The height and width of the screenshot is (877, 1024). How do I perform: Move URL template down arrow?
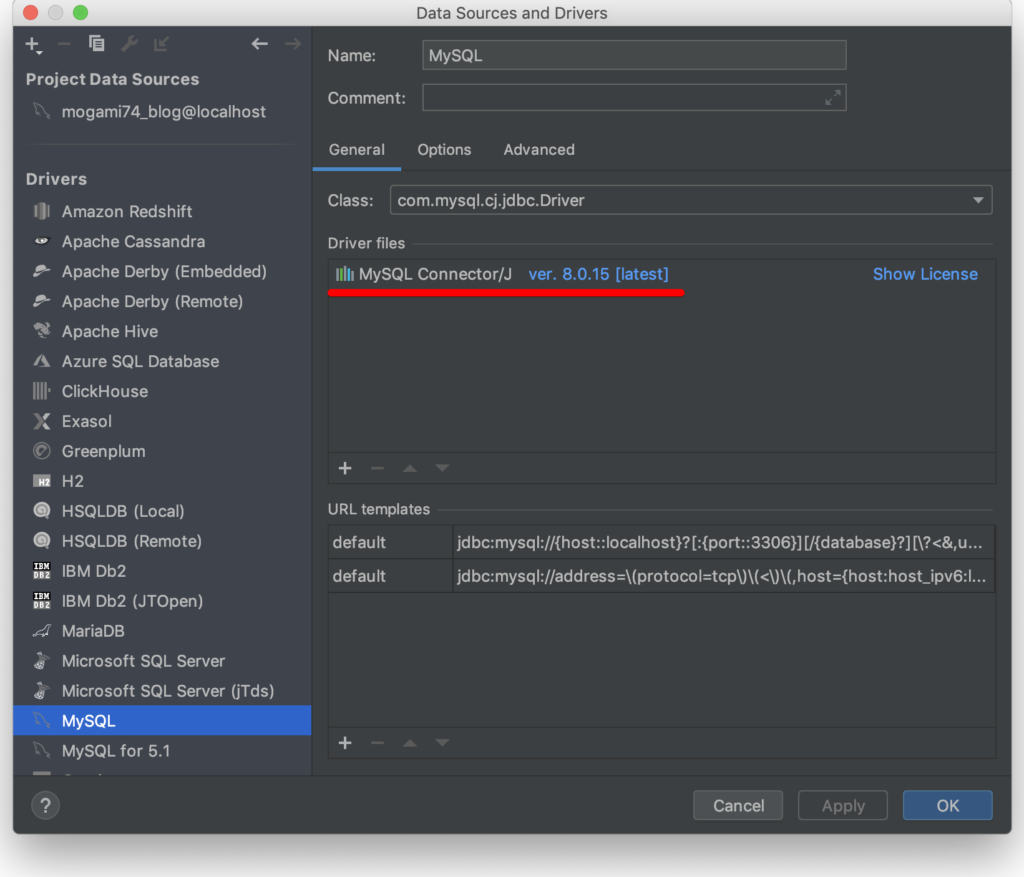[x=442, y=743]
